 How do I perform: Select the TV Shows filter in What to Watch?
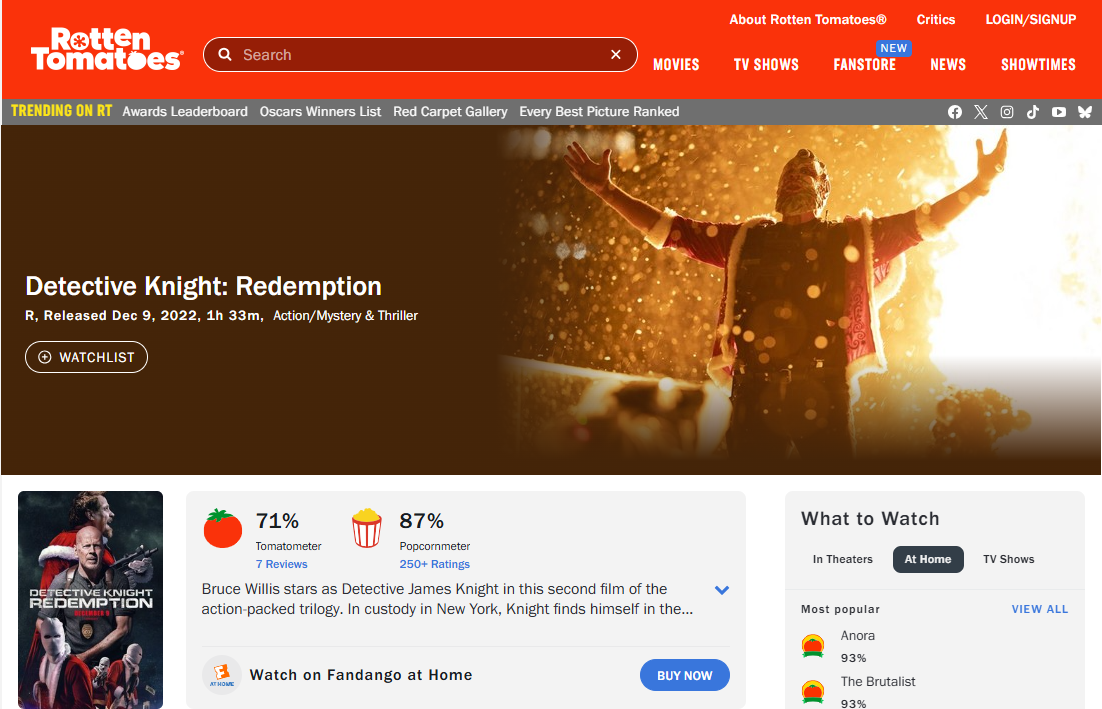1008,559
